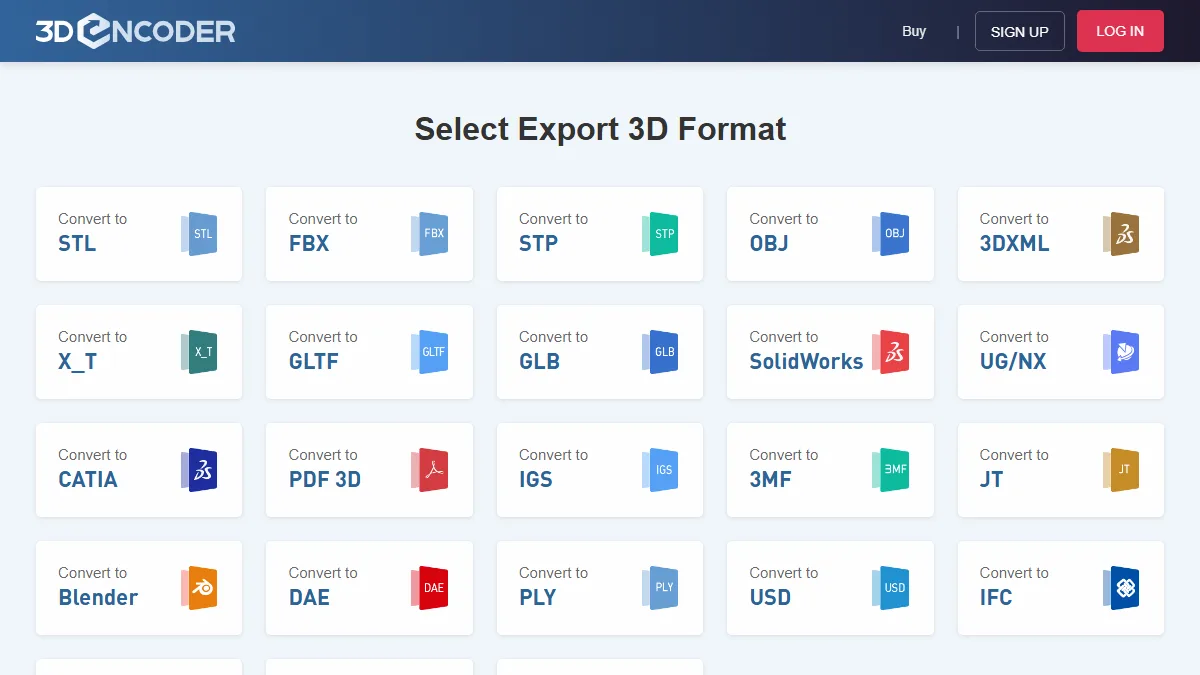Open the Buy page link
The width and height of the screenshot is (1200, 675).
click(x=914, y=31)
